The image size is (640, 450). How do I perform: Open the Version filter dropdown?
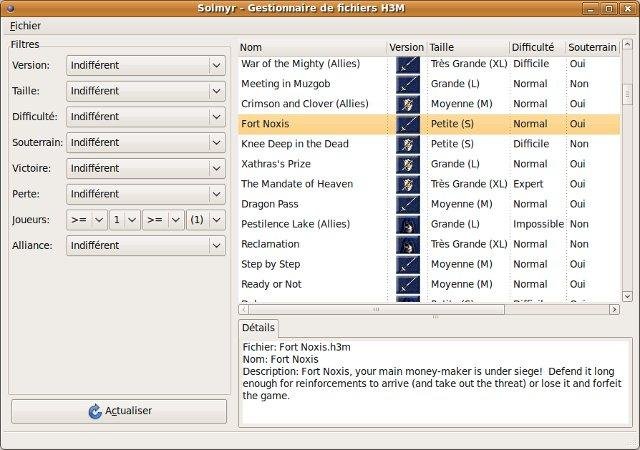click(146, 65)
